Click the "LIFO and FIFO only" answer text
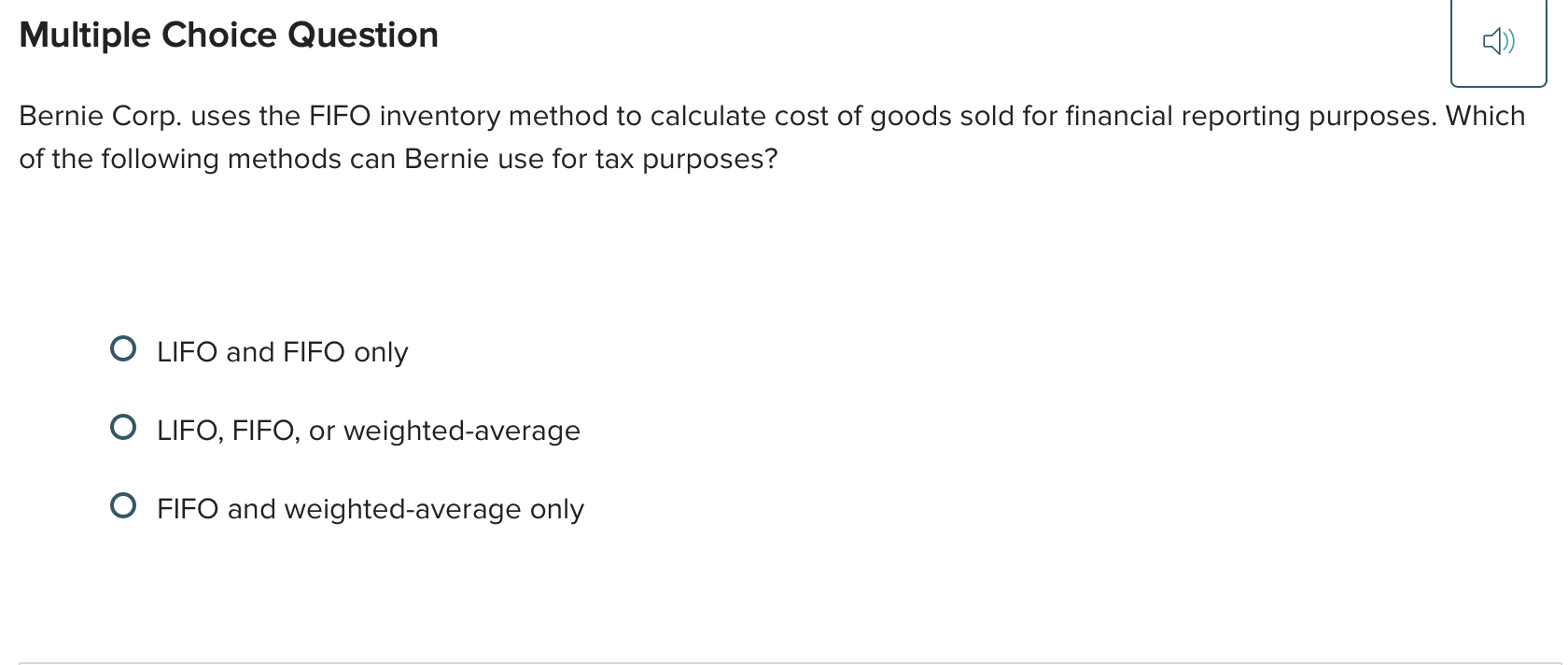Image resolution: width=1568 pixels, height=665 pixels. [x=282, y=352]
